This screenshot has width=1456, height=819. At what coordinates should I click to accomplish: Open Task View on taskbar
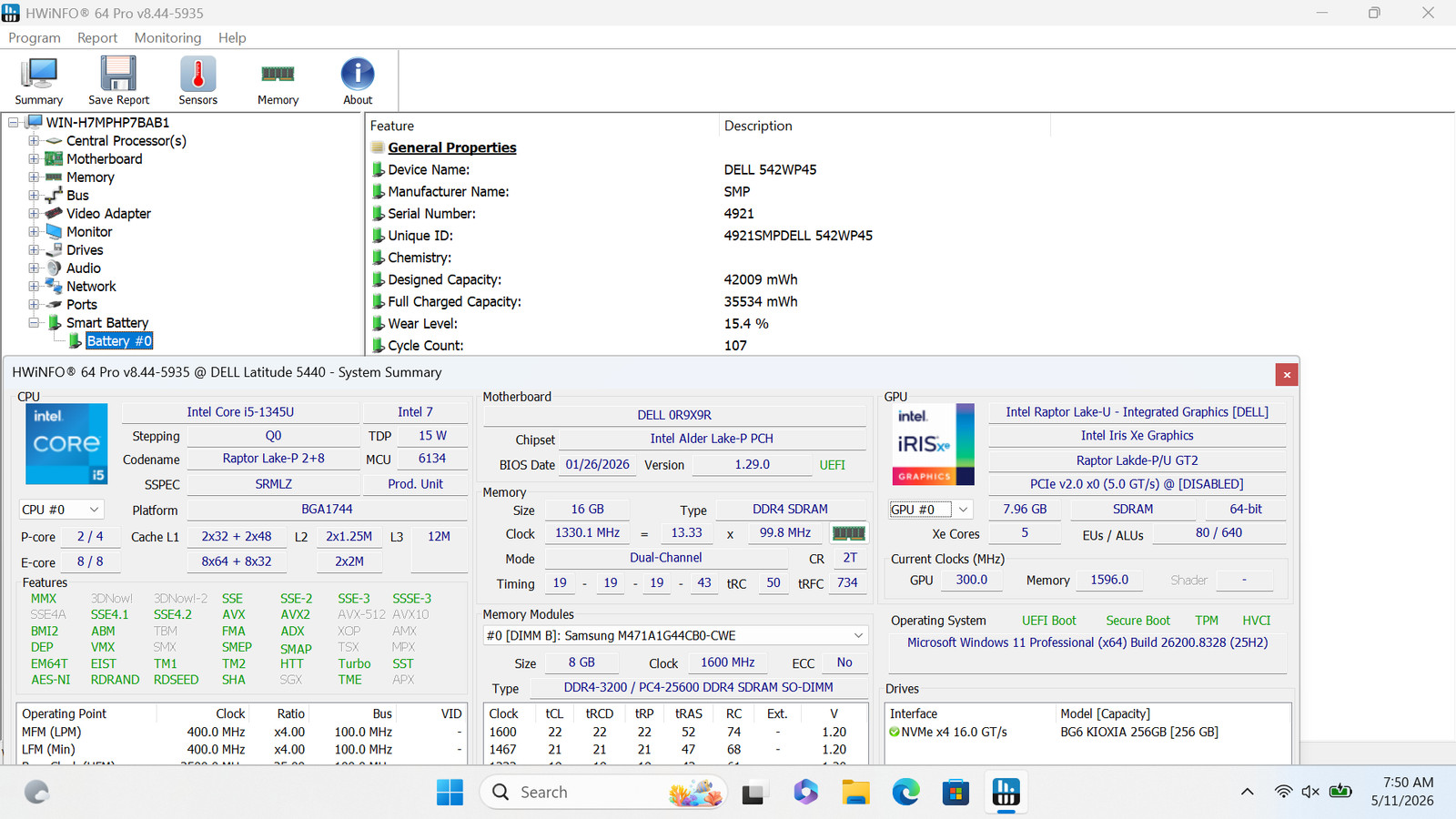coord(753,793)
